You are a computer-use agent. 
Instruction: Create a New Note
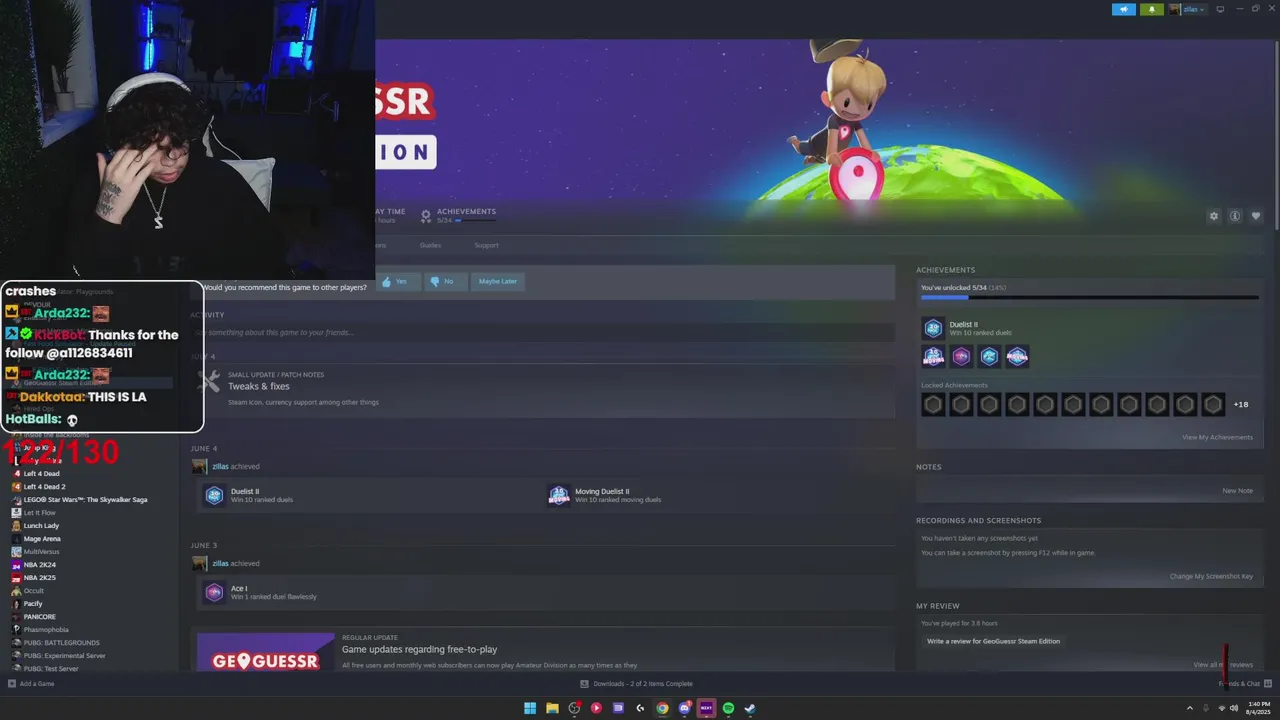[x=1237, y=491]
